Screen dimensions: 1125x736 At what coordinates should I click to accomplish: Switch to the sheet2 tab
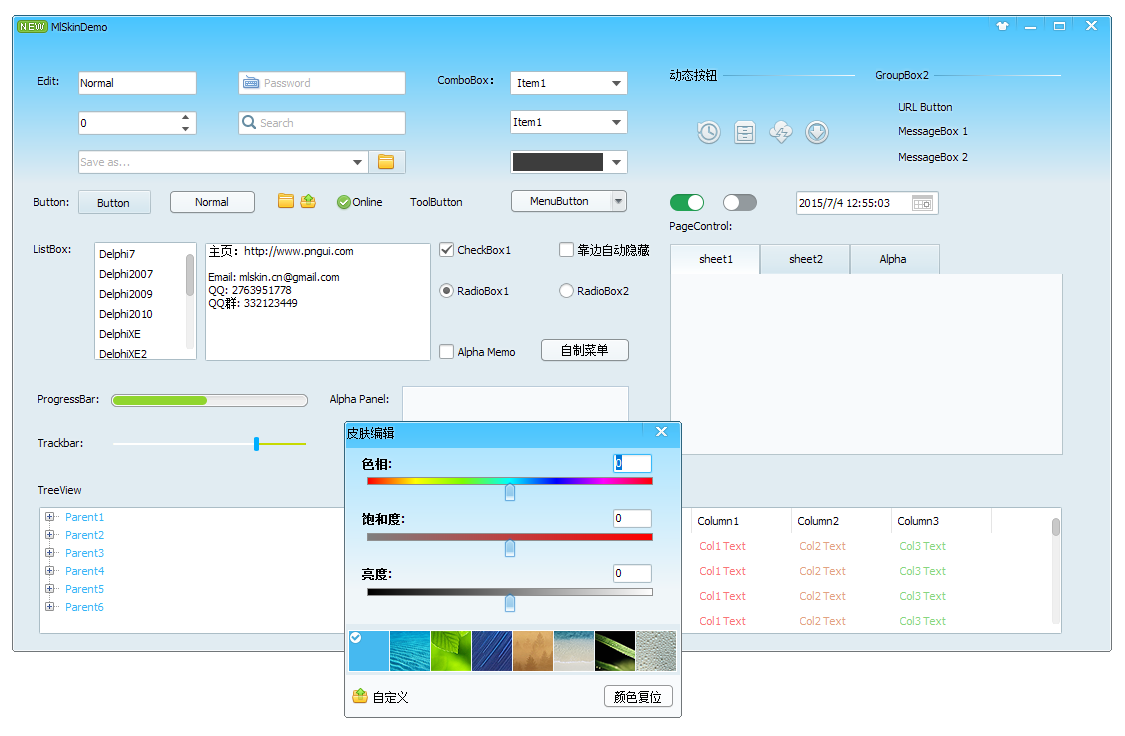click(x=805, y=259)
